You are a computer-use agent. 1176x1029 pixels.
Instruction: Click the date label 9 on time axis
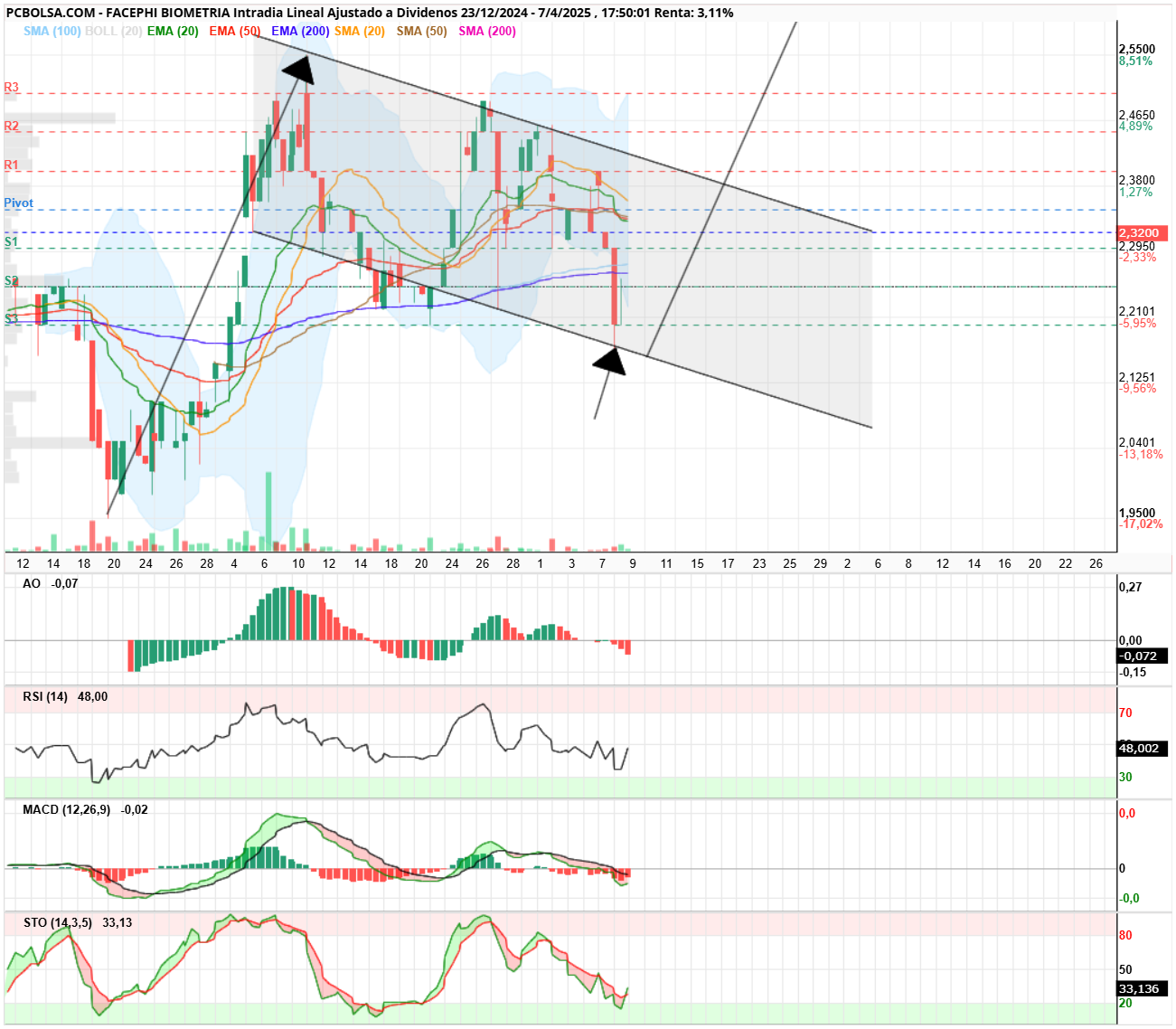[x=633, y=563]
